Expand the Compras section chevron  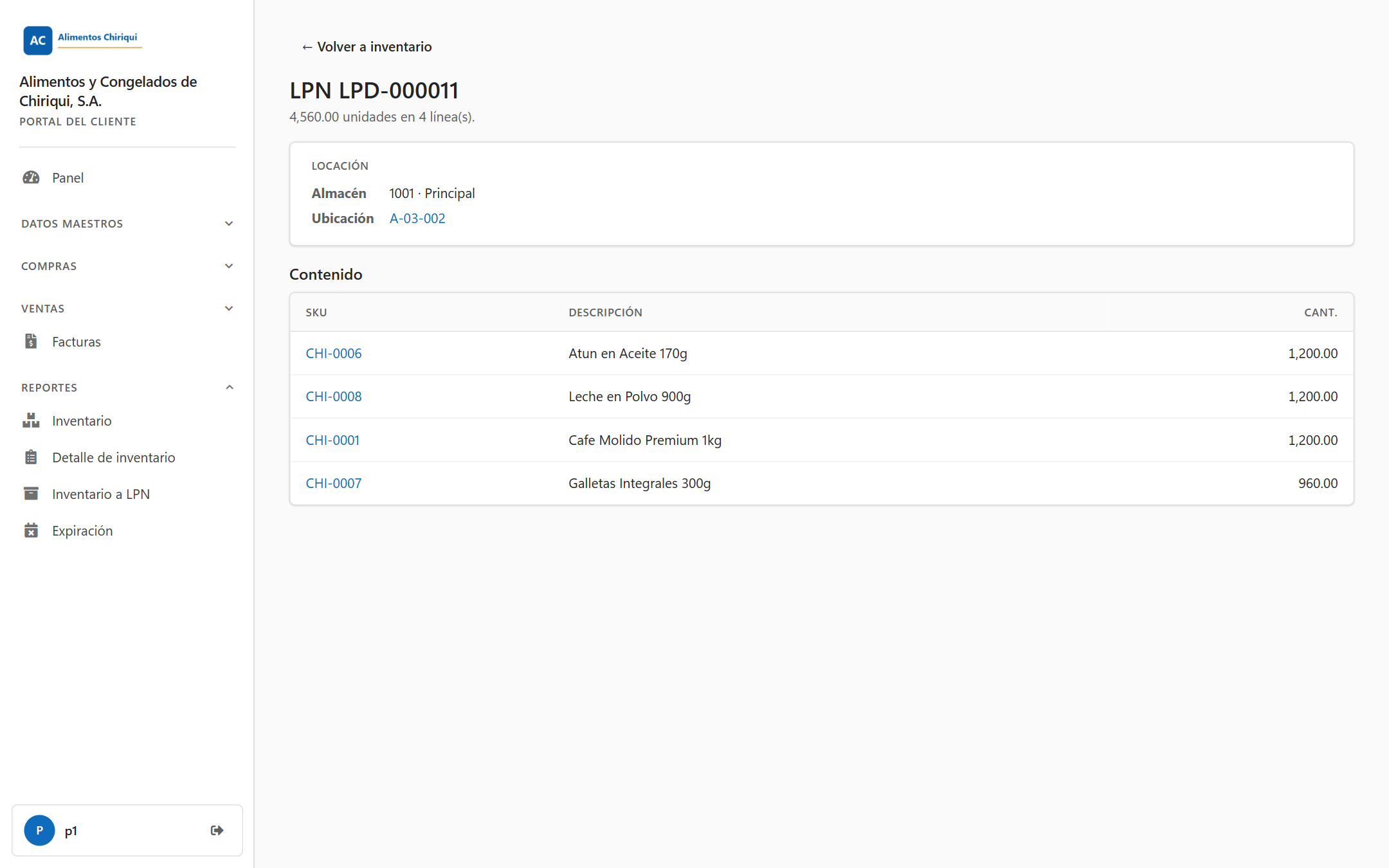[229, 266]
